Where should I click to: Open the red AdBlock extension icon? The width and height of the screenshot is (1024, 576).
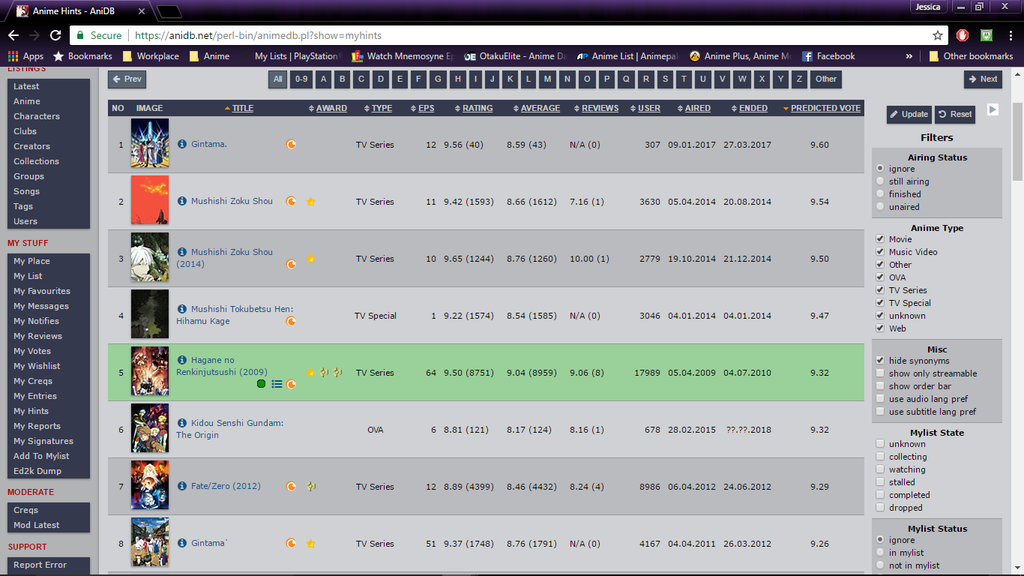point(963,35)
